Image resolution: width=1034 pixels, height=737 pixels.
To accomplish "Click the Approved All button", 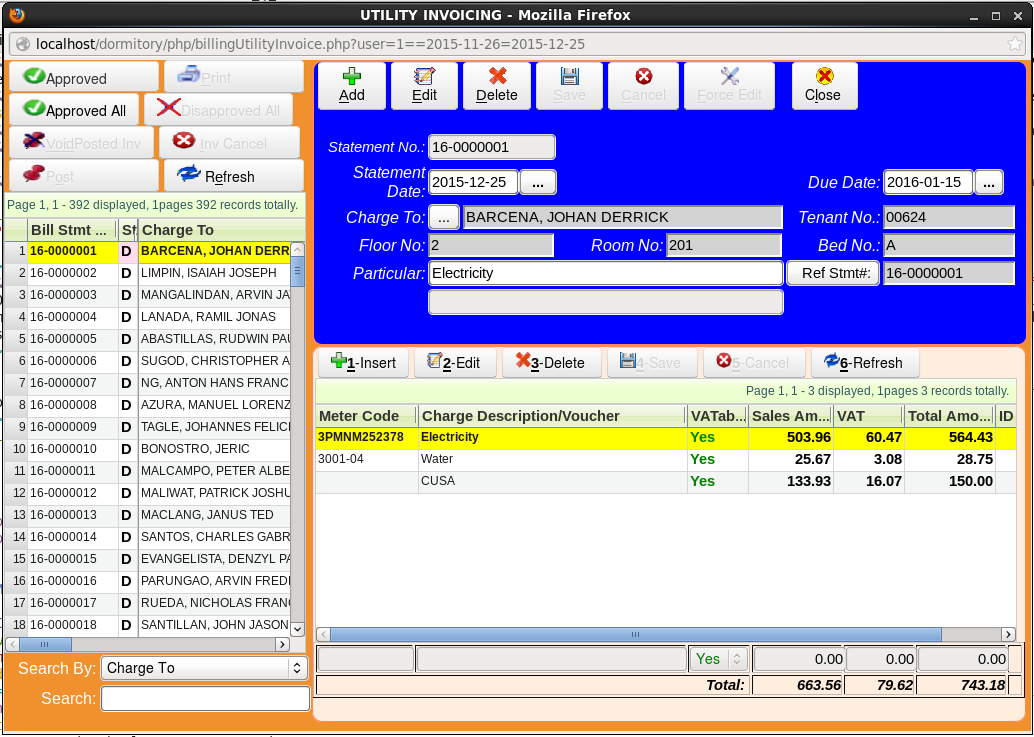I will 75,110.
